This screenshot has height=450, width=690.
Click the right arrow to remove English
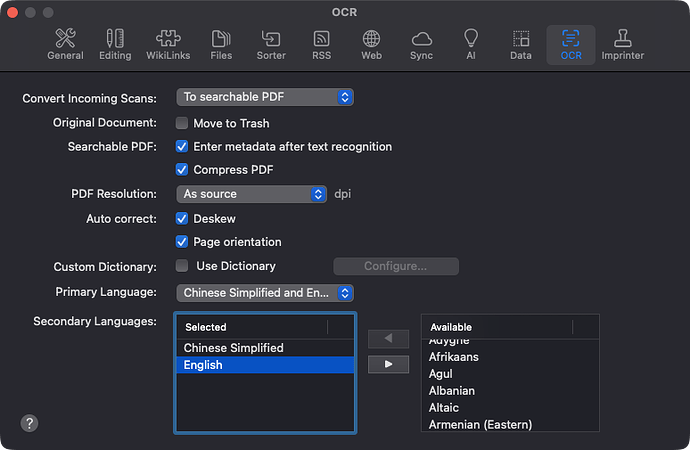[389, 364]
